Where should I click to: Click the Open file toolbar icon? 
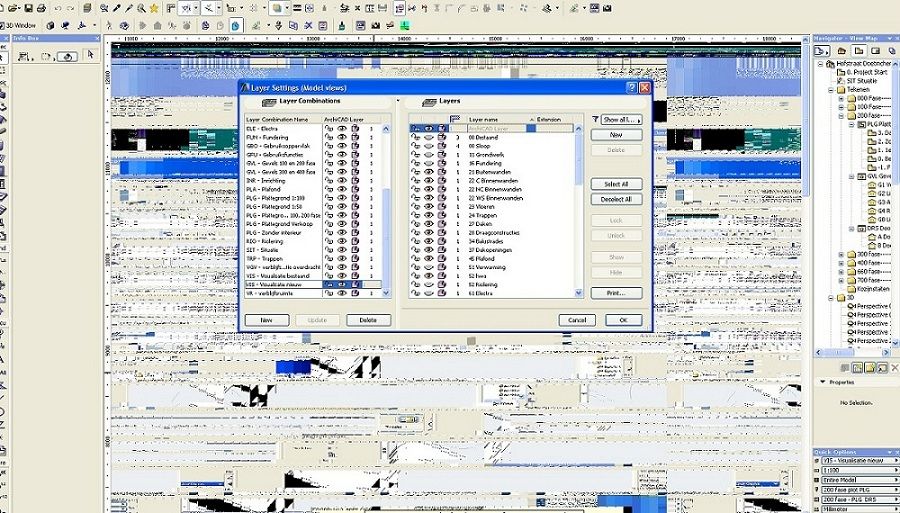pyautogui.click(x=14, y=8)
